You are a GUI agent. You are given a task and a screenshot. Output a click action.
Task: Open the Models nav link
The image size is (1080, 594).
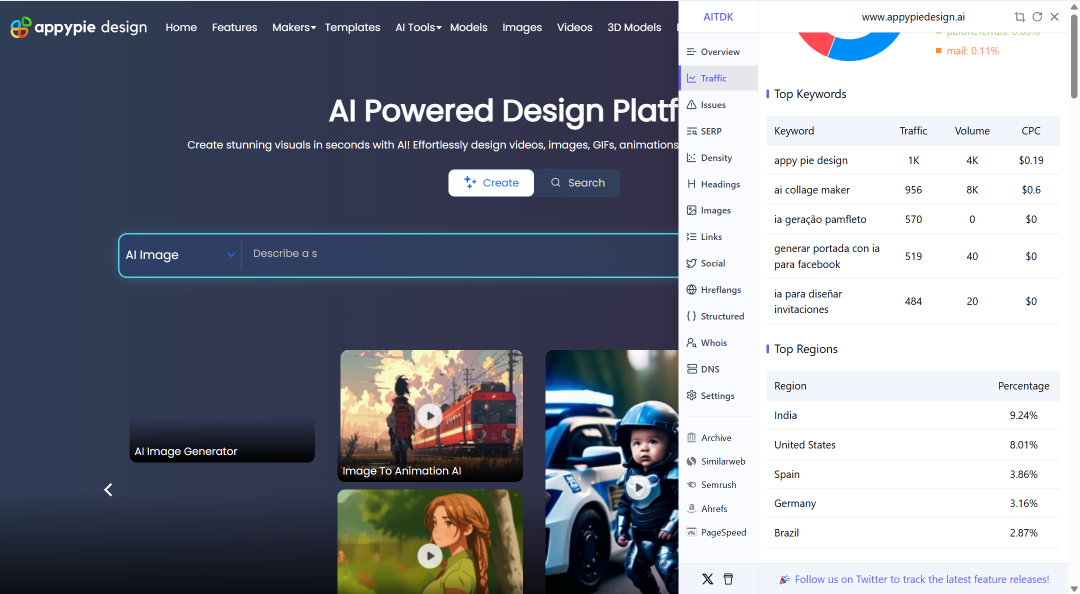468,28
